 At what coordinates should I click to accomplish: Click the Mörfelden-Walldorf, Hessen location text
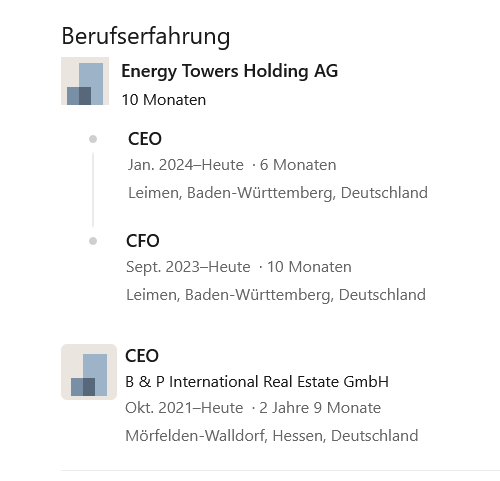[x=272, y=436]
